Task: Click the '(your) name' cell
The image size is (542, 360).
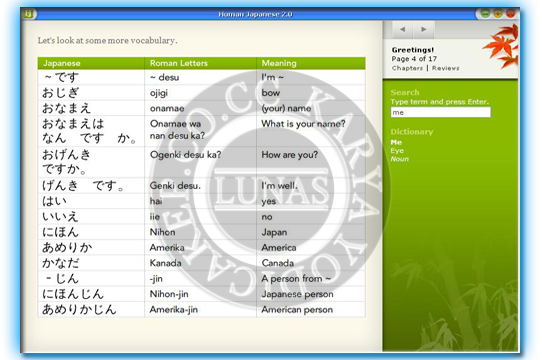Action: click(x=311, y=108)
